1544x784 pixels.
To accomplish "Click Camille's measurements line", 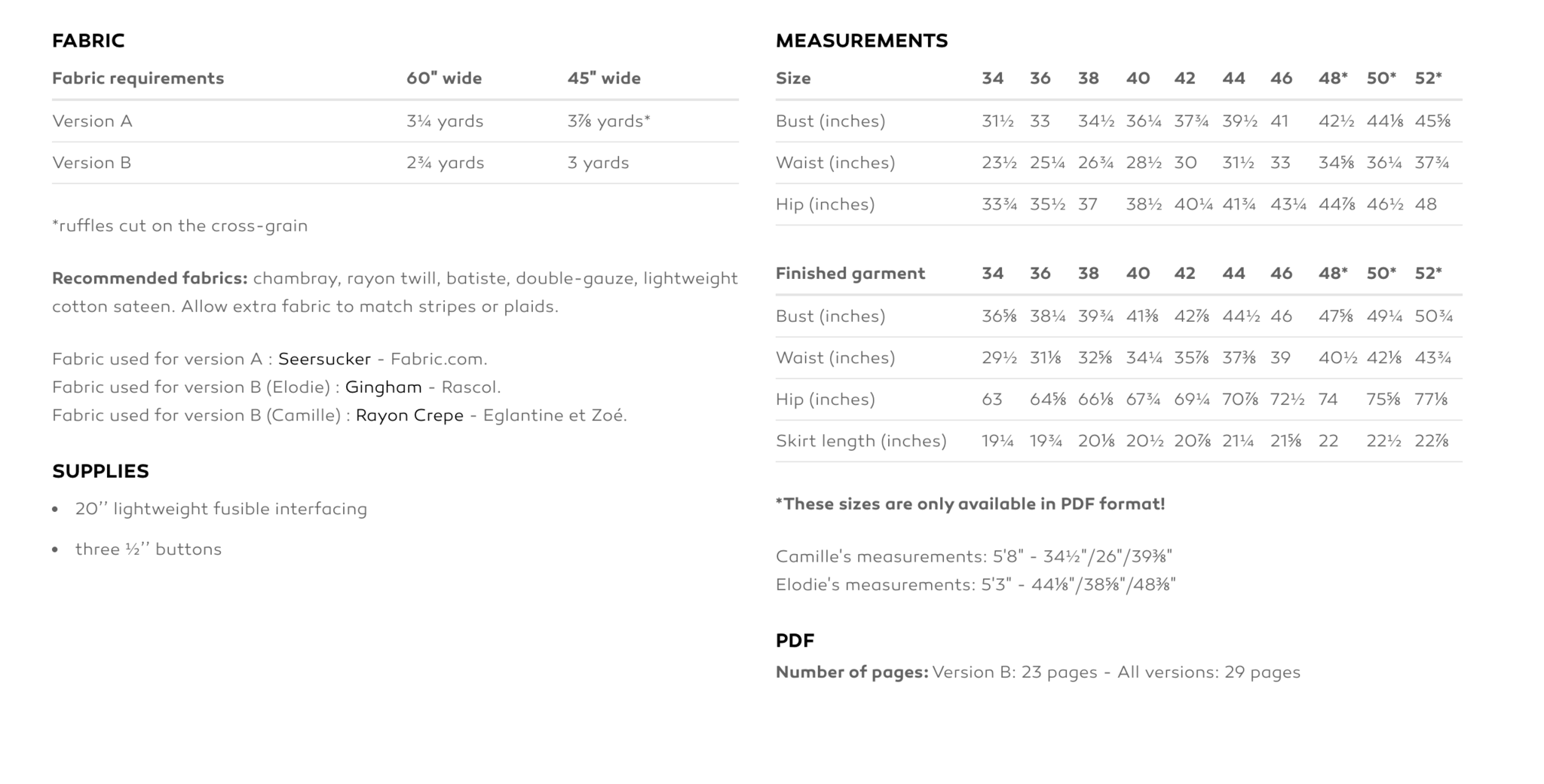I will (974, 557).
